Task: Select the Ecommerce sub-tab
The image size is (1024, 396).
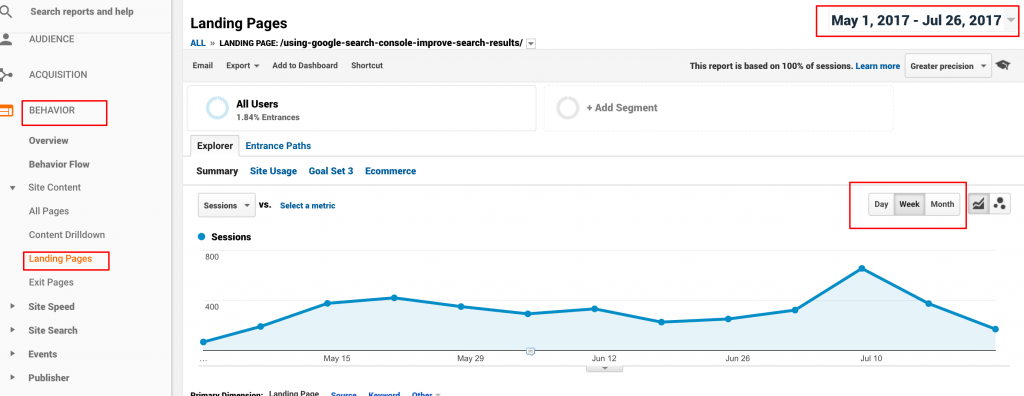Action: coord(391,171)
